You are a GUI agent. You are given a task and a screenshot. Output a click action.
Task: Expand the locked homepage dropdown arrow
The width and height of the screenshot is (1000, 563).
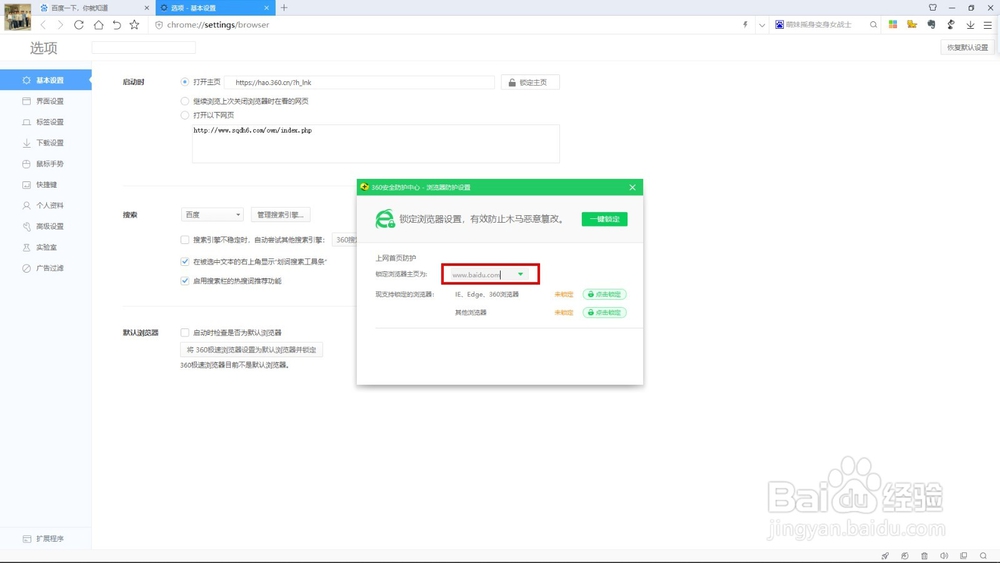(520, 275)
